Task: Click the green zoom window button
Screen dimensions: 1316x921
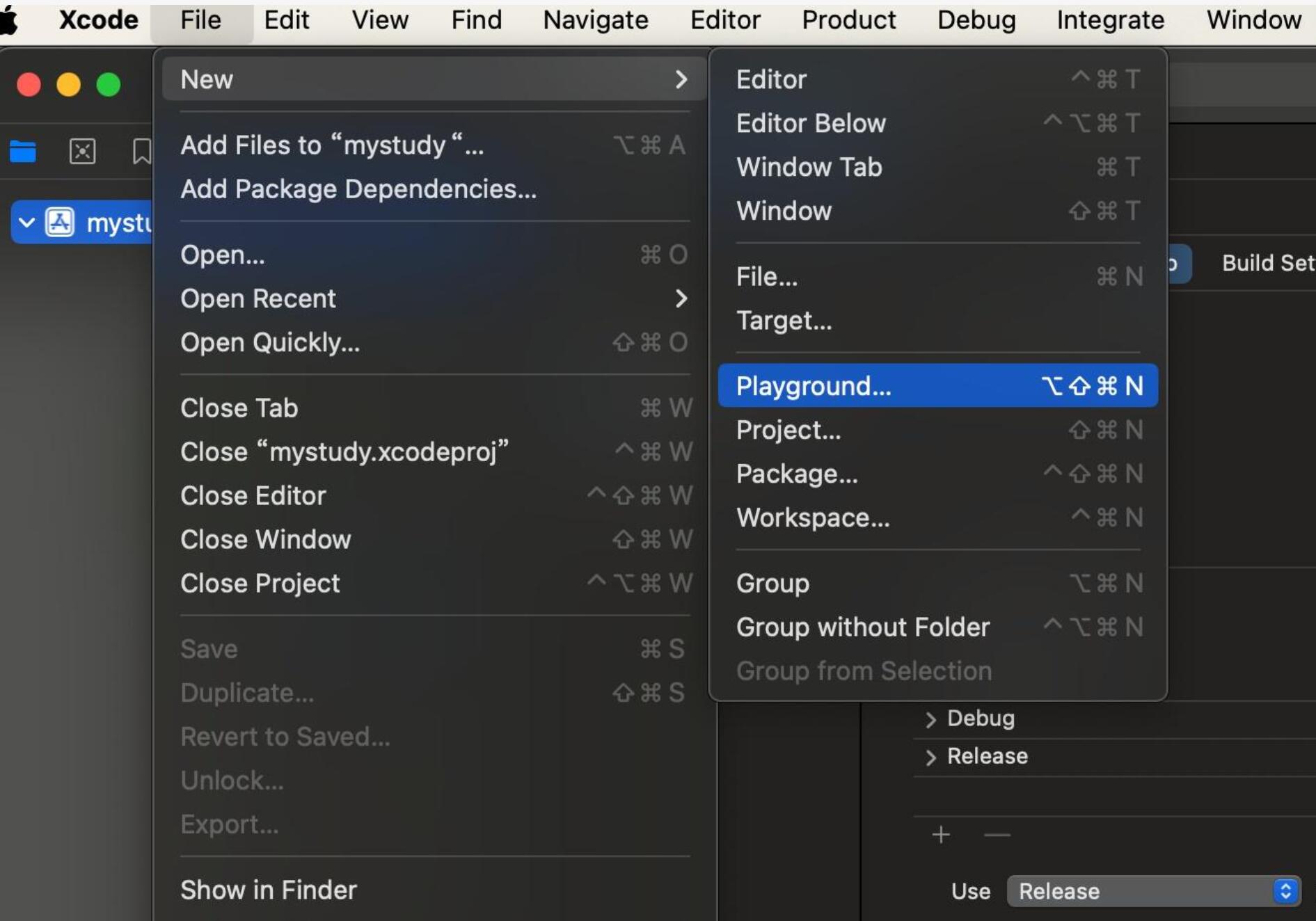Action: [x=108, y=84]
